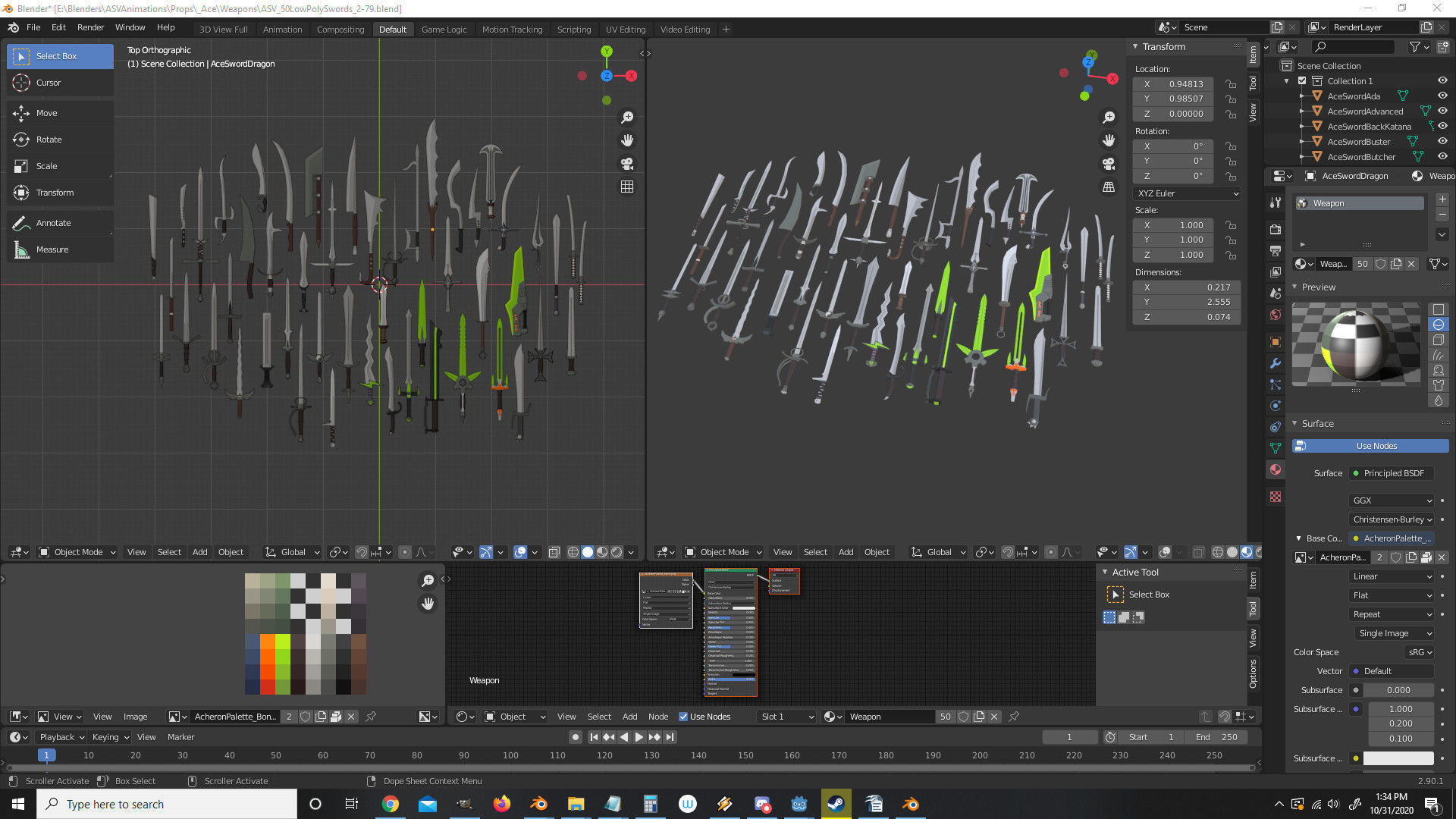The width and height of the screenshot is (1456, 819).
Task: Open the XYZ Euler rotation mode dropdown
Action: coord(1187,193)
